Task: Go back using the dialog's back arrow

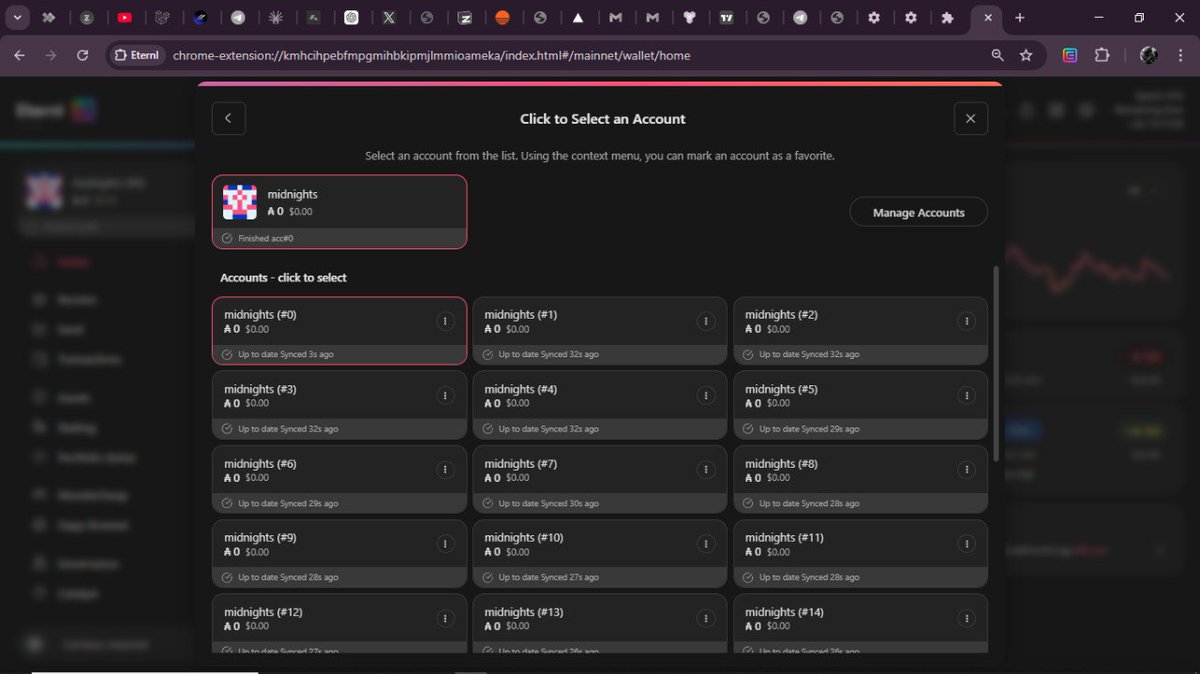Action: point(228,118)
